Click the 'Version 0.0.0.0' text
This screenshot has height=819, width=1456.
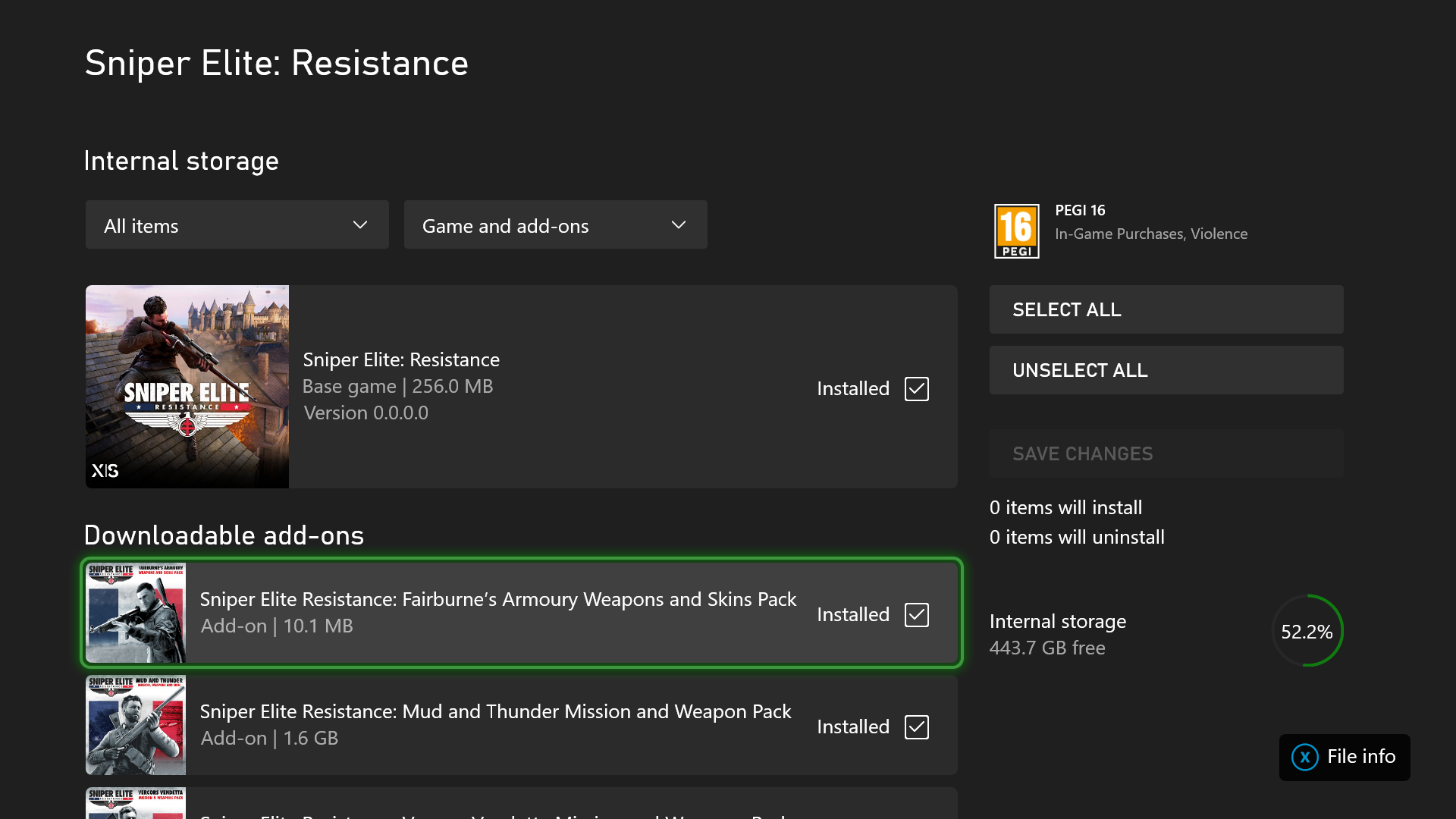[366, 413]
